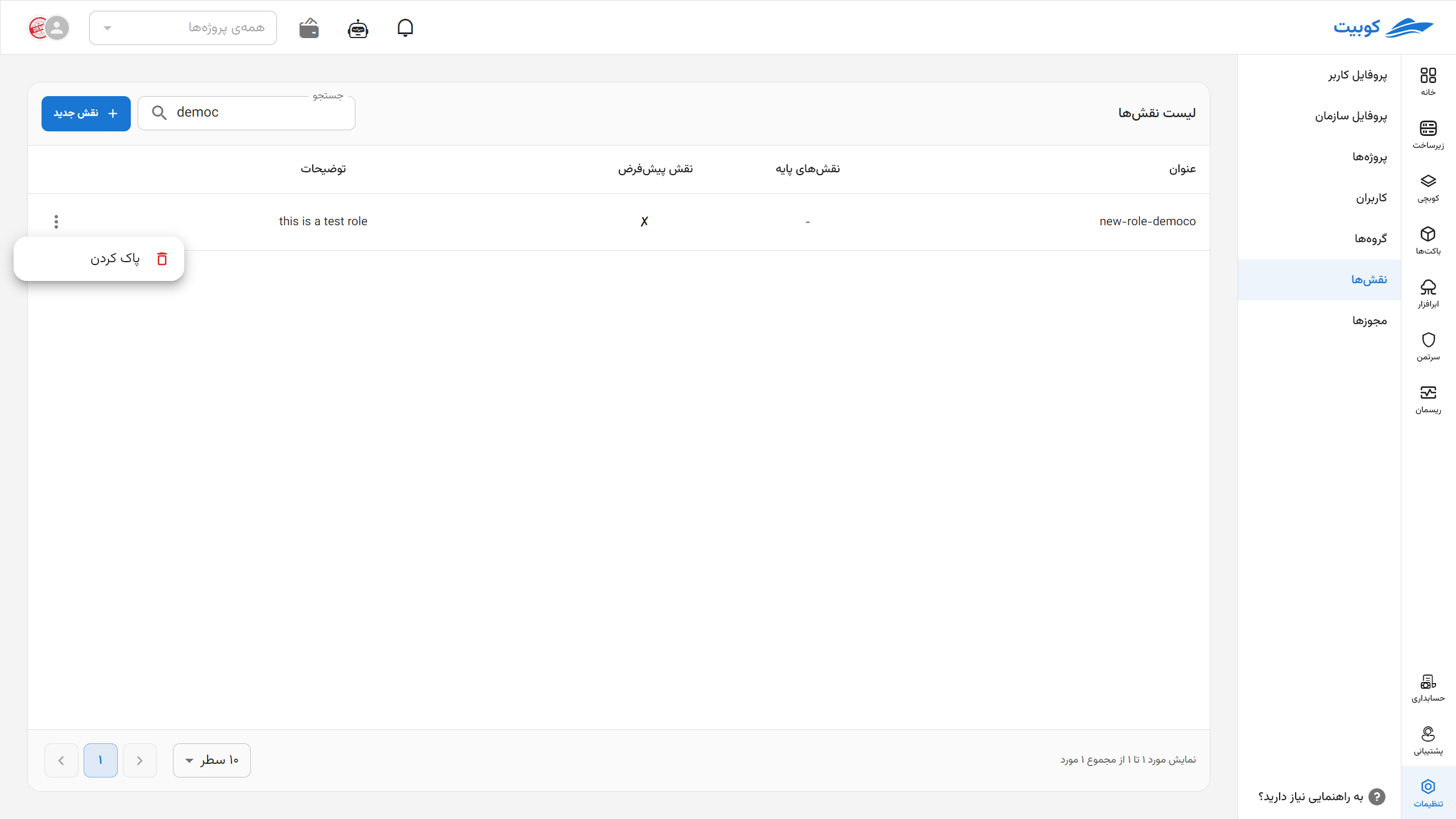Viewport: 1456px width, 819px height.
Task: Click the لیست نقش‌ها heading
Action: click(x=1157, y=113)
